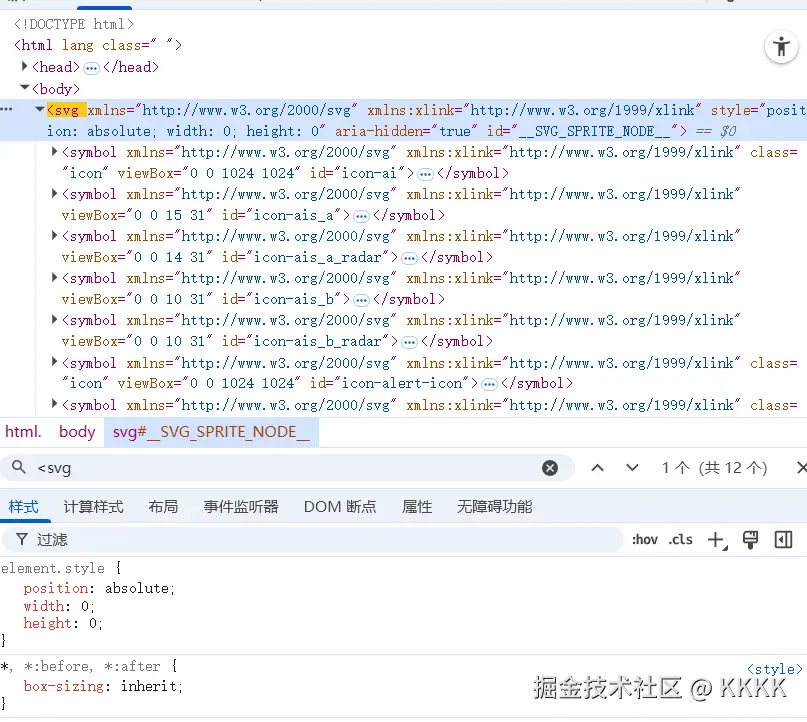Select the html lang class line
This screenshot has width=807, height=722.
(98, 45)
